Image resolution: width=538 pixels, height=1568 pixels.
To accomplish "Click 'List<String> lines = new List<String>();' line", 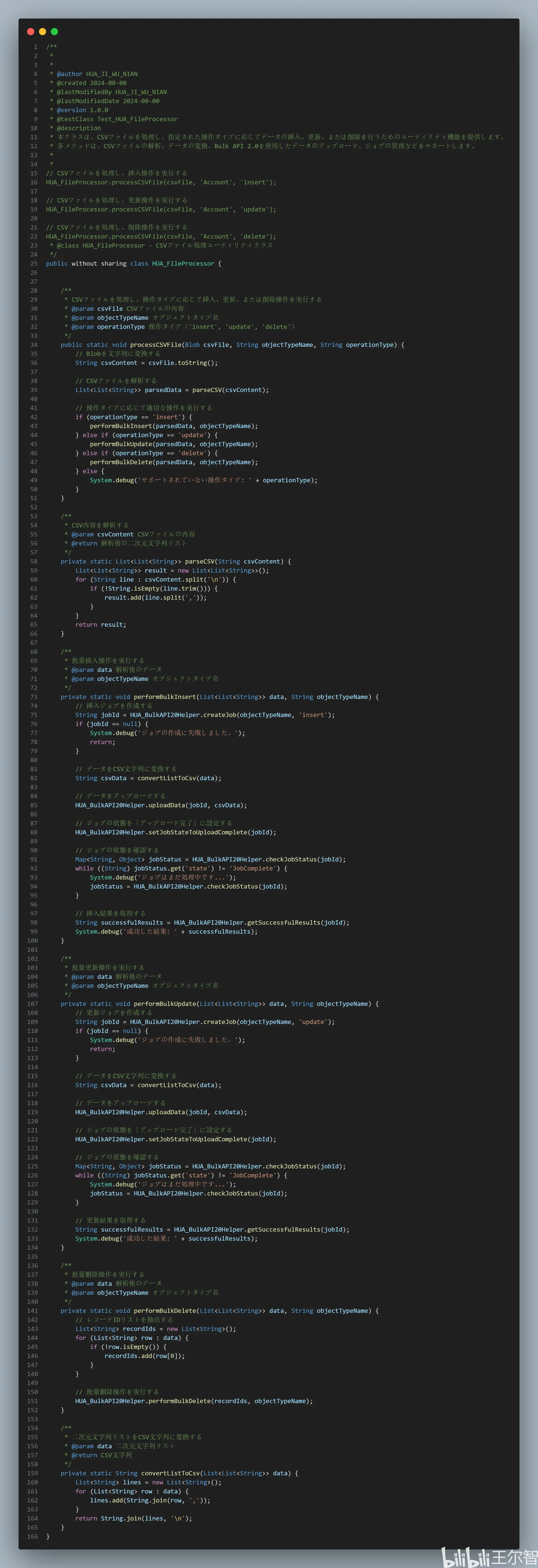I will 149,1482.
